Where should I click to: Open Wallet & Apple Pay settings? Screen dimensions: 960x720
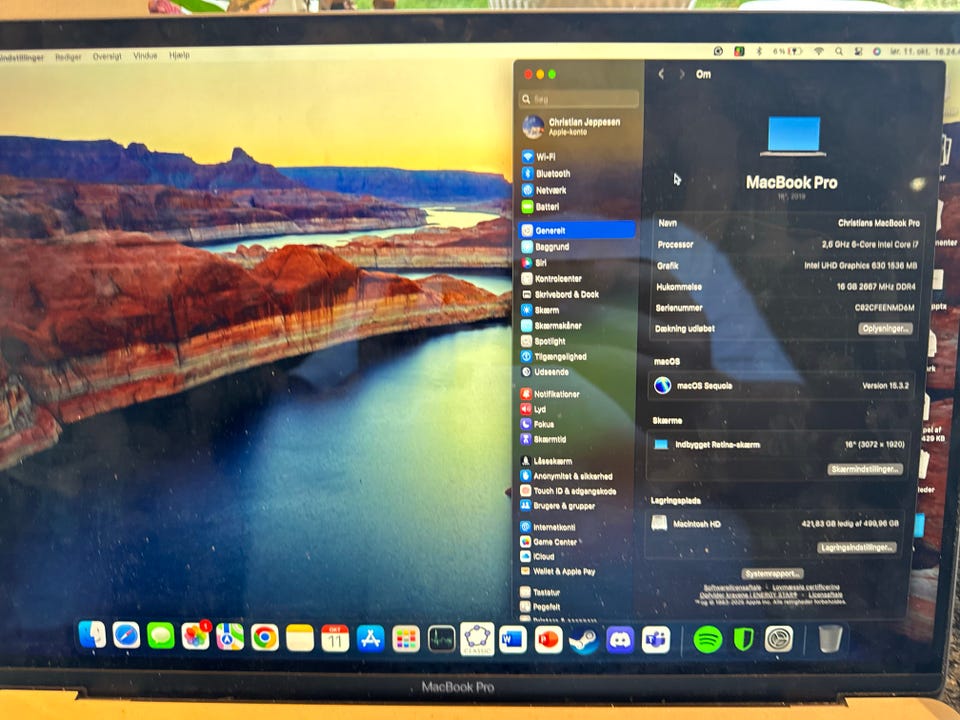coord(558,571)
